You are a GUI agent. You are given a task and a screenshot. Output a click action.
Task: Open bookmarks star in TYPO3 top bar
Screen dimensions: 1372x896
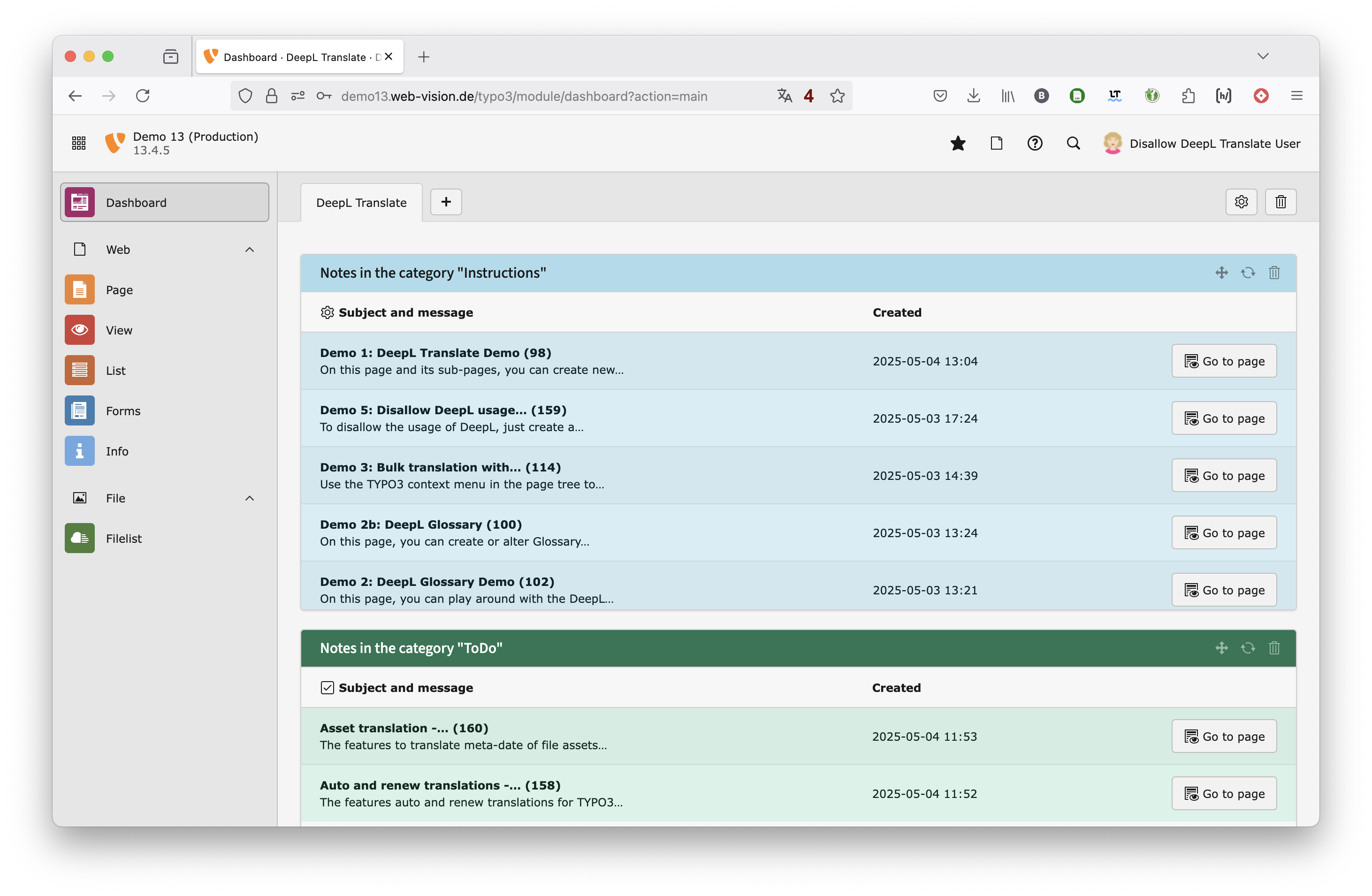pyautogui.click(x=958, y=143)
